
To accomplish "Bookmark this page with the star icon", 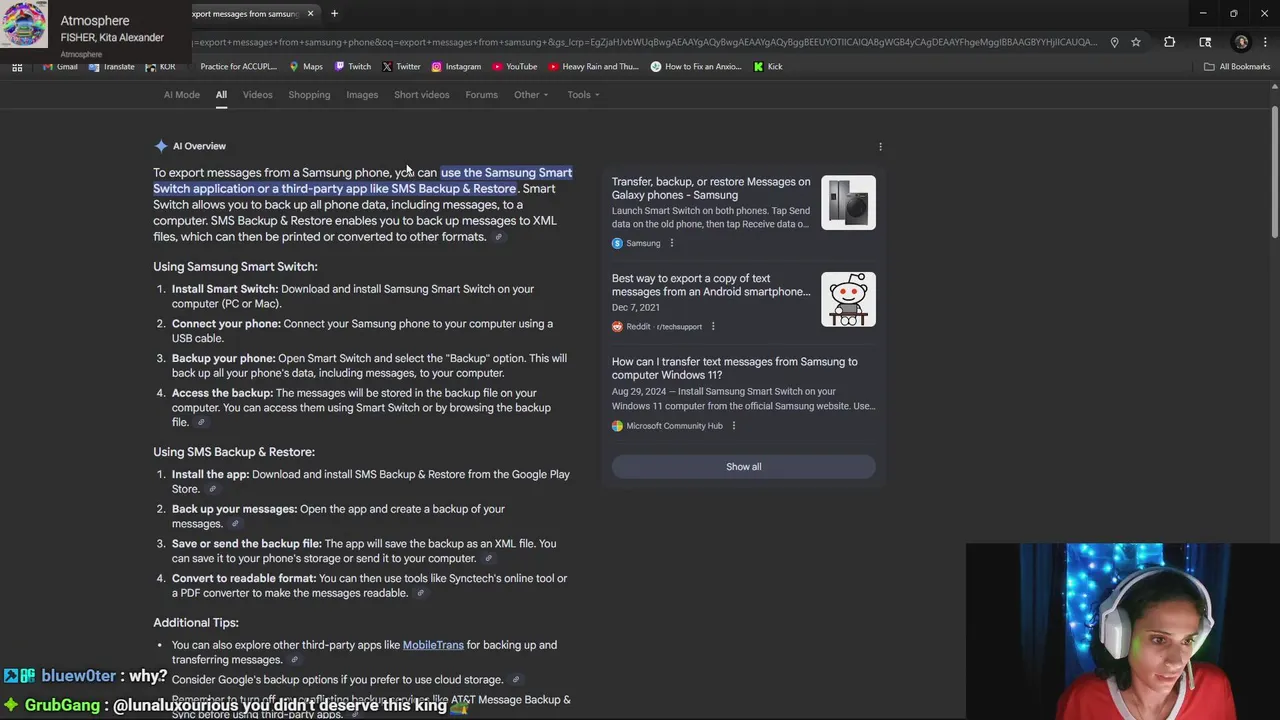I will click(x=1136, y=42).
